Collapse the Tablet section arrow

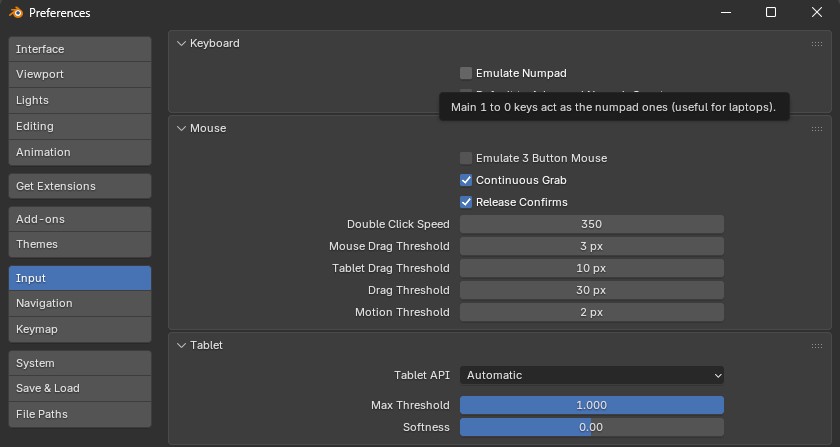click(x=181, y=345)
